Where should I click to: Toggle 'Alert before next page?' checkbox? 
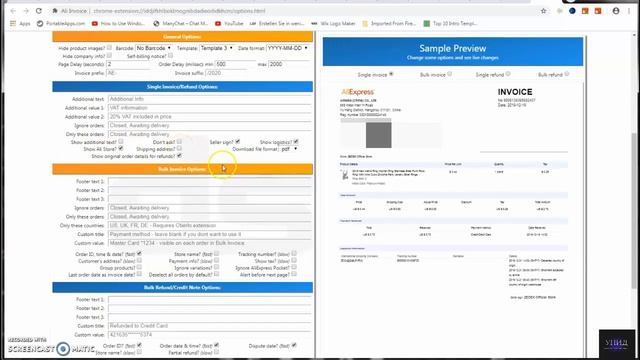click(x=294, y=274)
